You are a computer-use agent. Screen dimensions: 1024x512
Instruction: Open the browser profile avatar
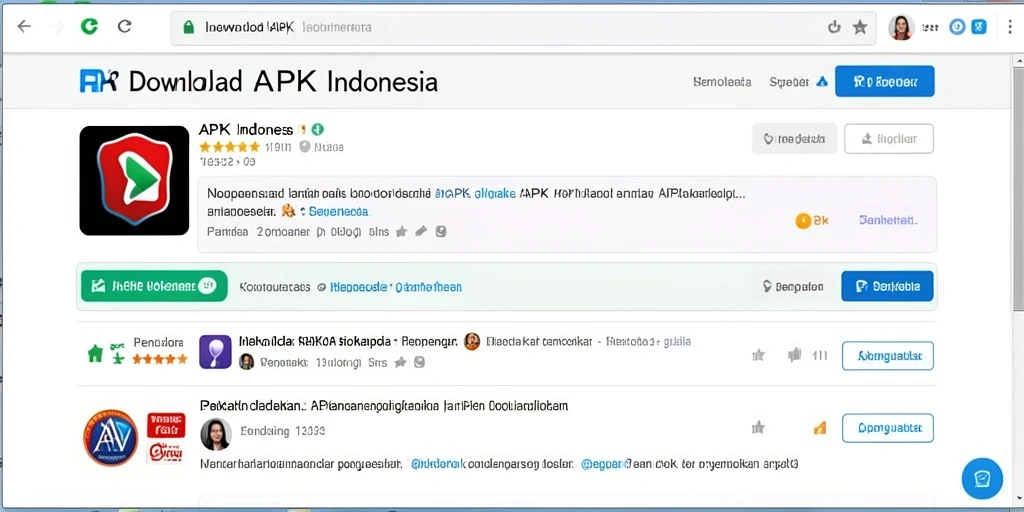click(x=901, y=27)
